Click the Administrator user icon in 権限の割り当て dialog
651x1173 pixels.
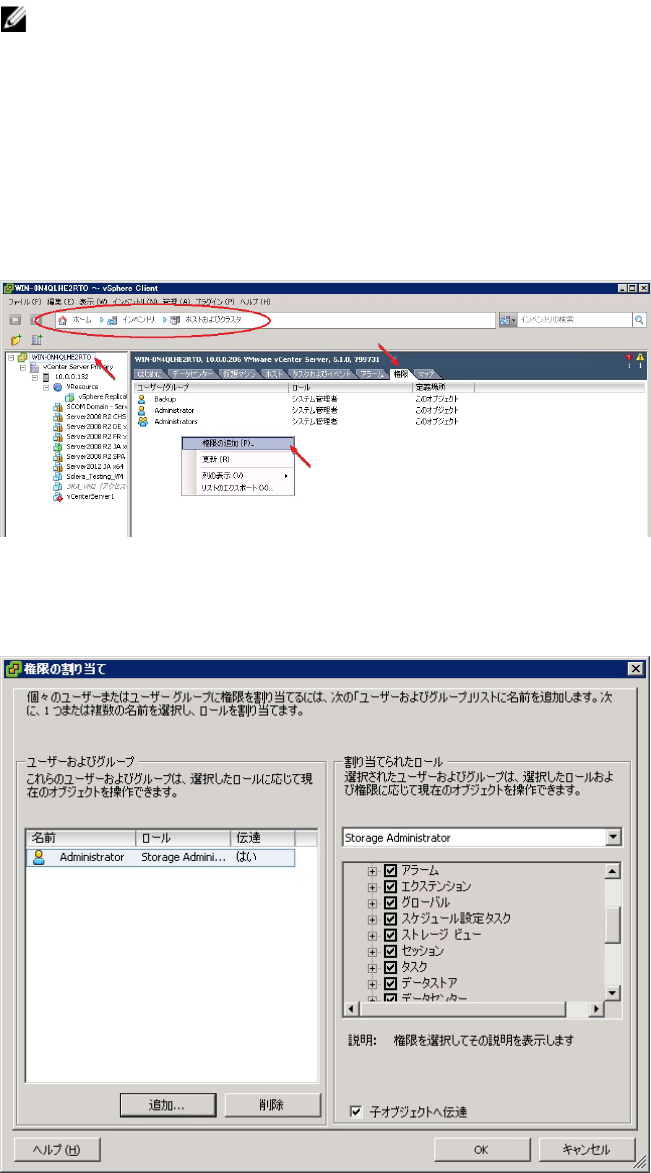pos(40,857)
